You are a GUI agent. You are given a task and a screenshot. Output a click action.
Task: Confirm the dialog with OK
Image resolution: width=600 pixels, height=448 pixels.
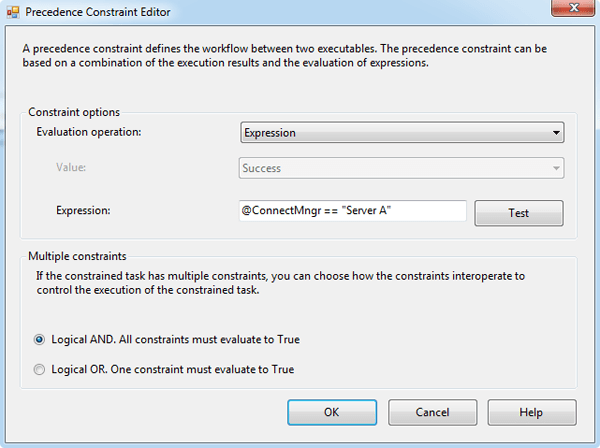(x=332, y=412)
